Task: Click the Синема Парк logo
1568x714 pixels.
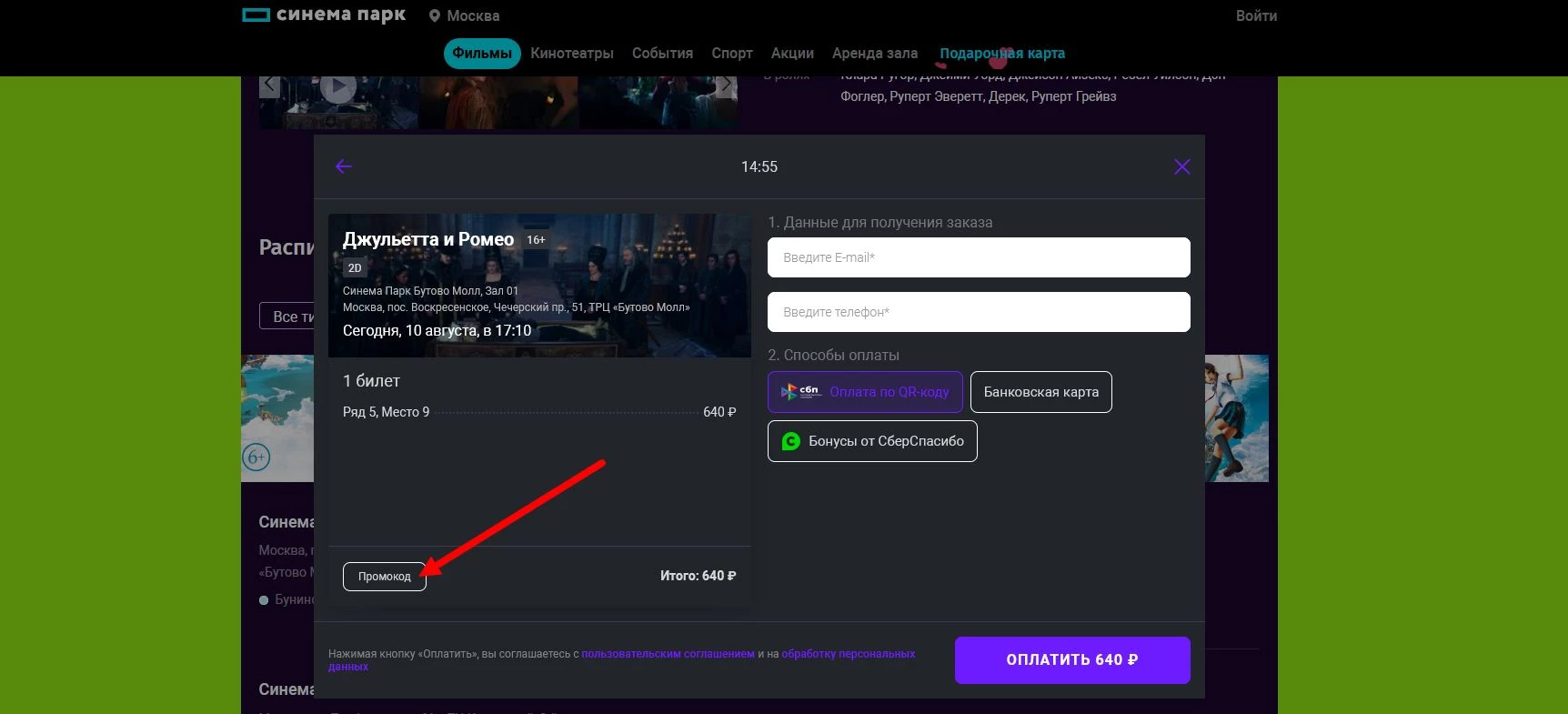Action: click(324, 15)
